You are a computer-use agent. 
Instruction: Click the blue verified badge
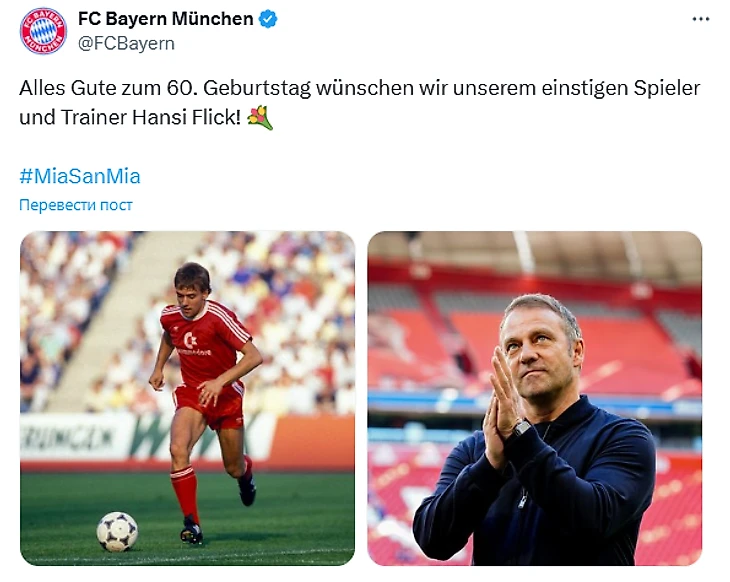coord(269,20)
